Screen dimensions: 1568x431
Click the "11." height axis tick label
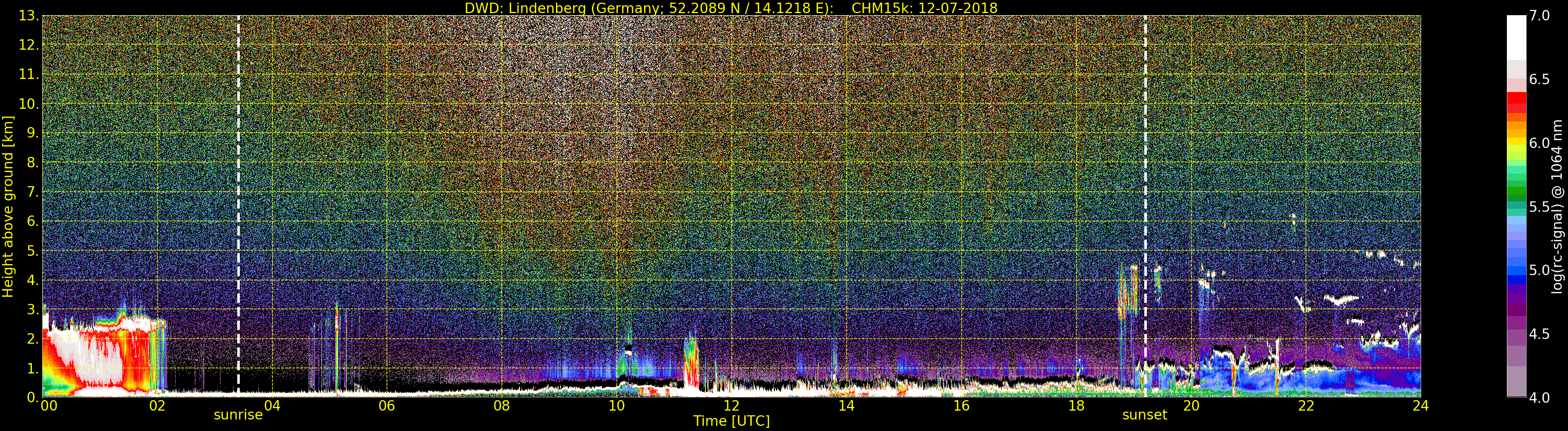tap(29, 74)
